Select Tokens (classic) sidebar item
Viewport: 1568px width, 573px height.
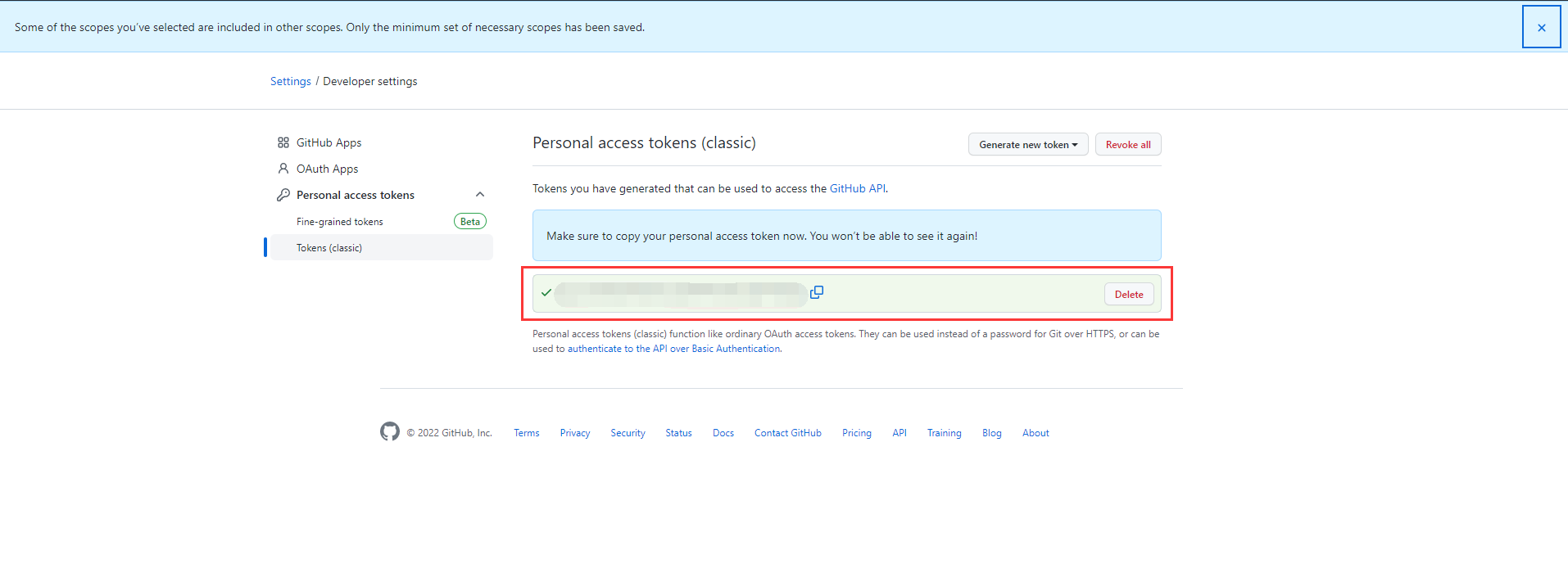coord(382,247)
